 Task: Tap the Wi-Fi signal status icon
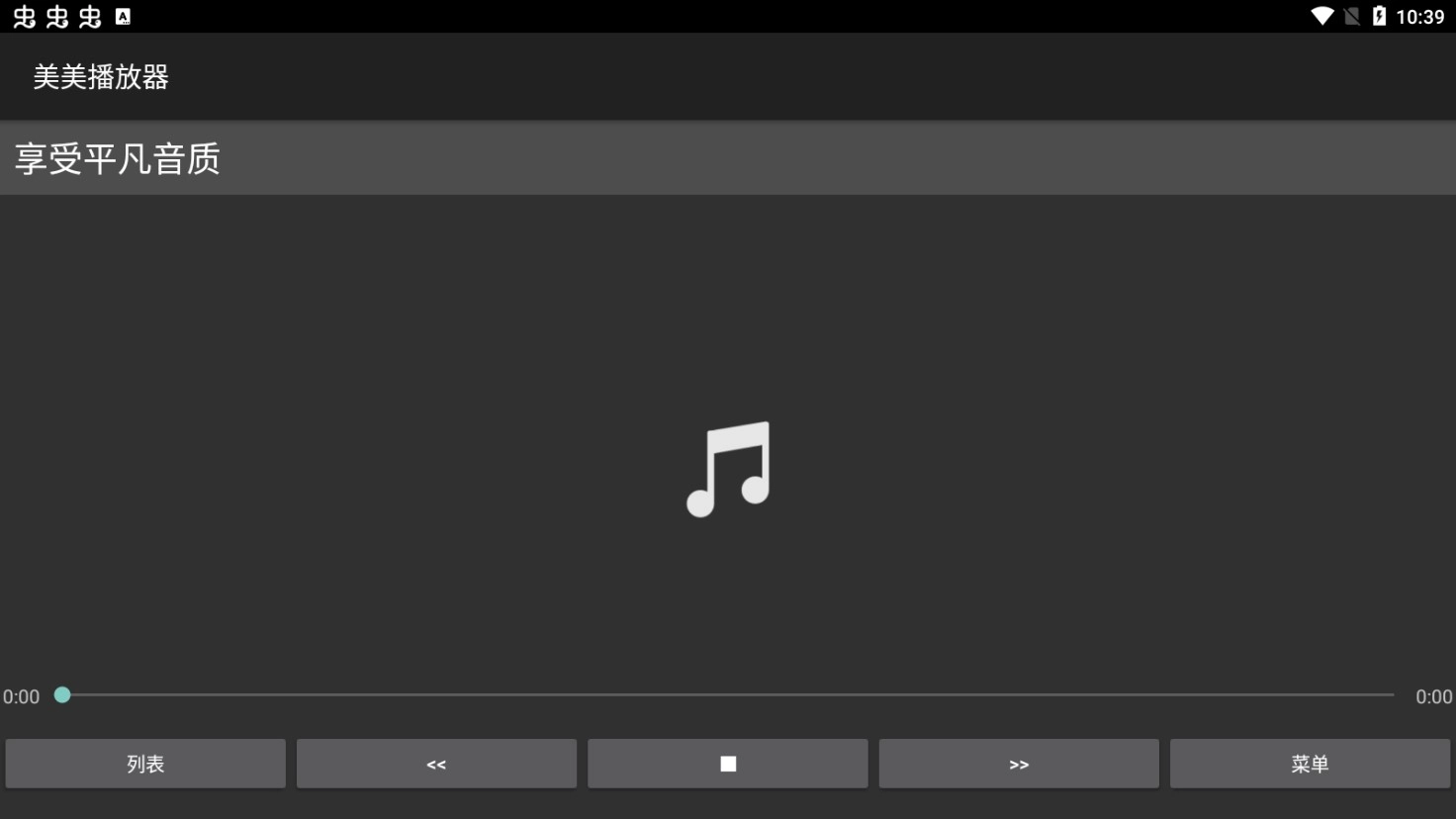[x=1322, y=16]
